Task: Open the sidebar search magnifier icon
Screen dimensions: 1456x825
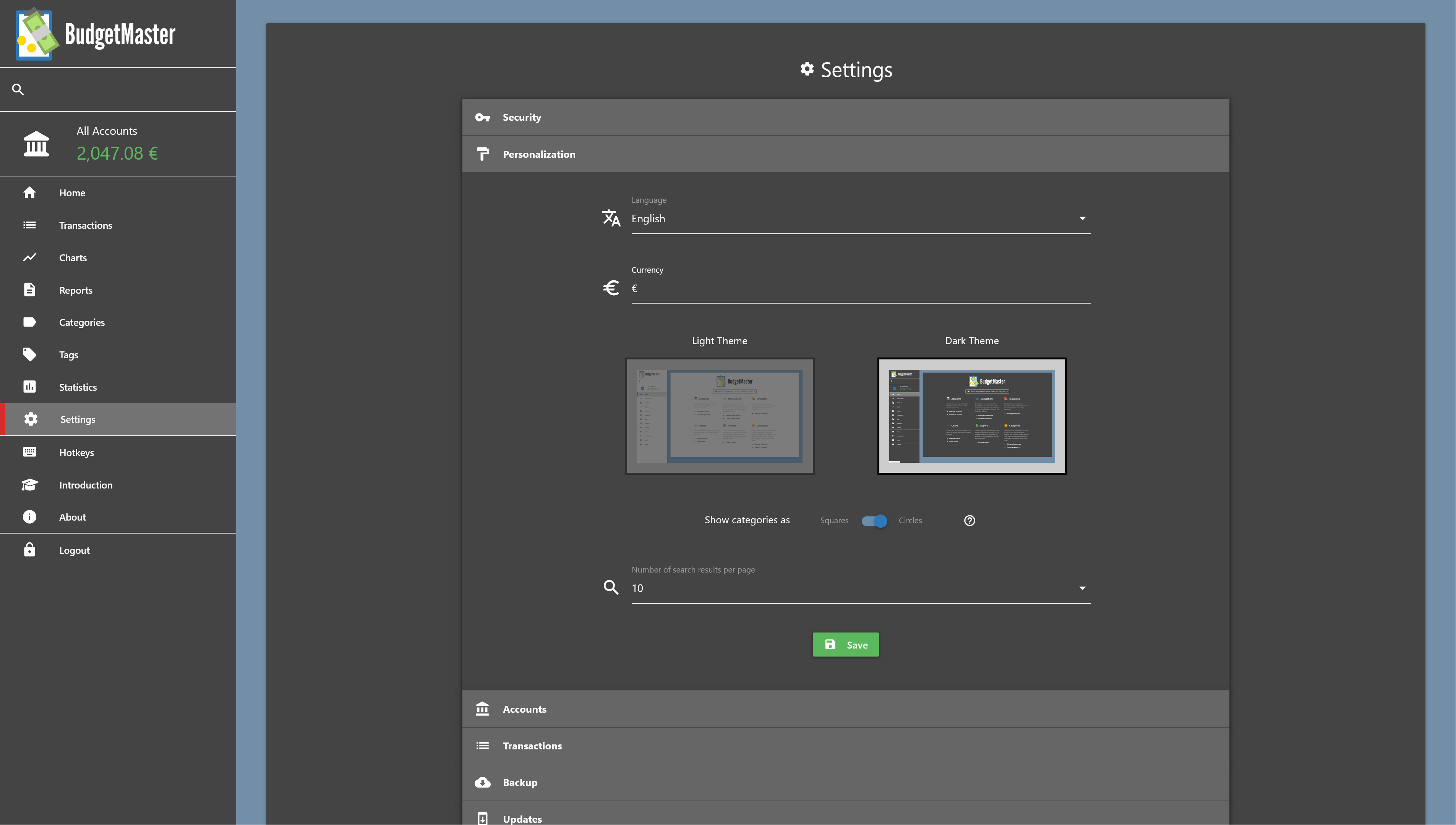Action: 18,89
